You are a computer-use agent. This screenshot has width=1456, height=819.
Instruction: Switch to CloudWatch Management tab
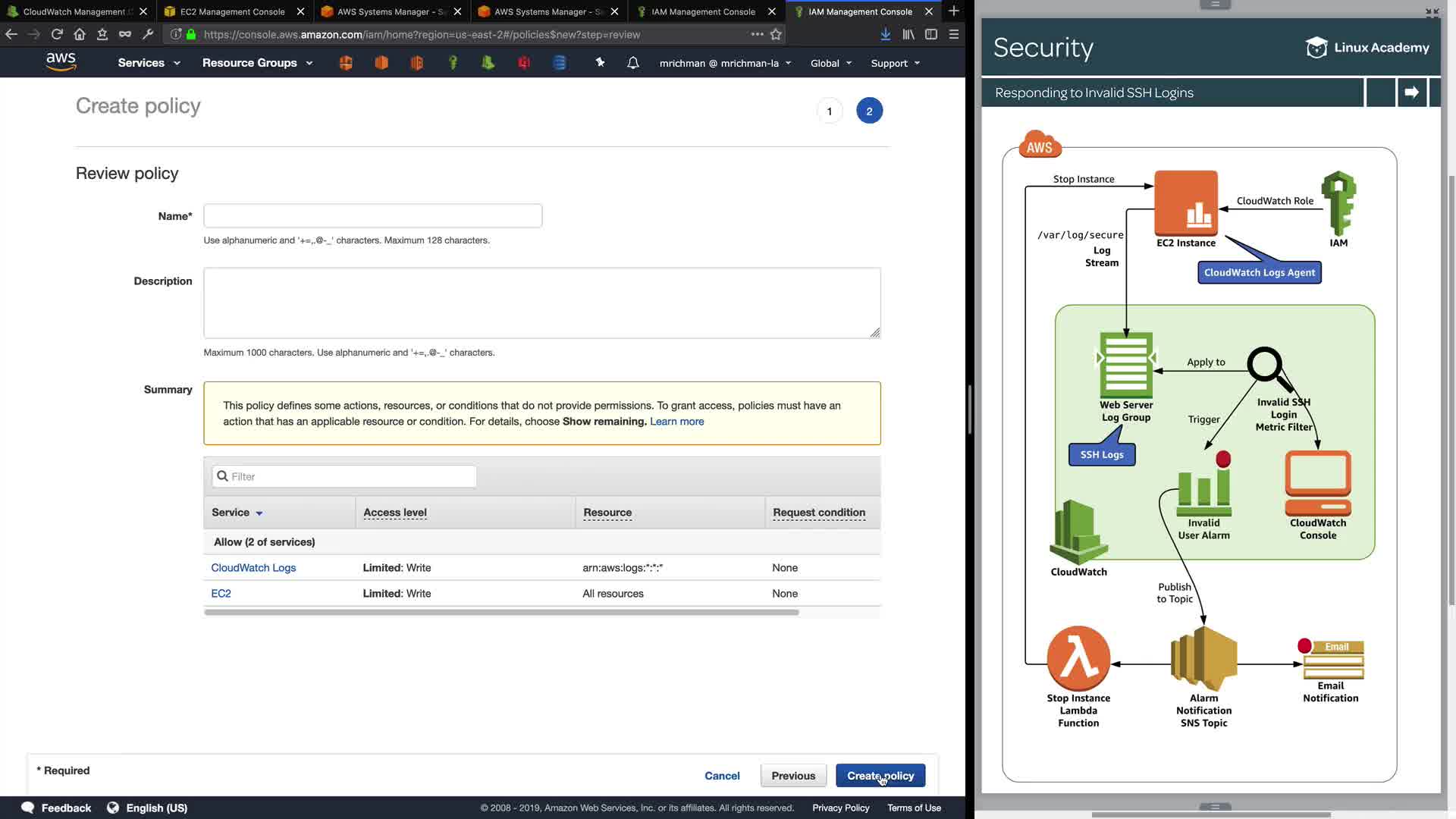74,11
